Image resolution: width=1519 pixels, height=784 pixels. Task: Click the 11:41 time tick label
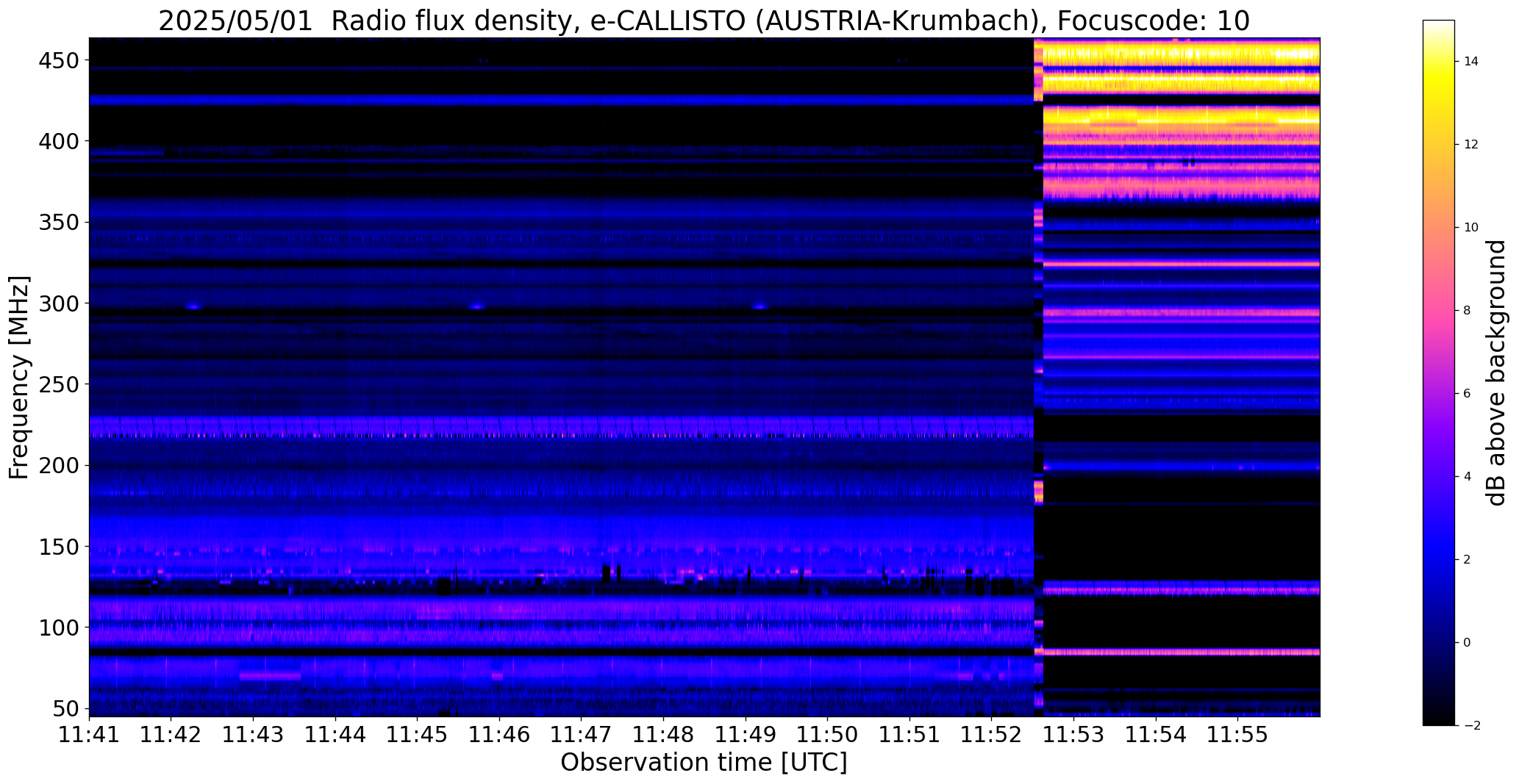[90, 734]
